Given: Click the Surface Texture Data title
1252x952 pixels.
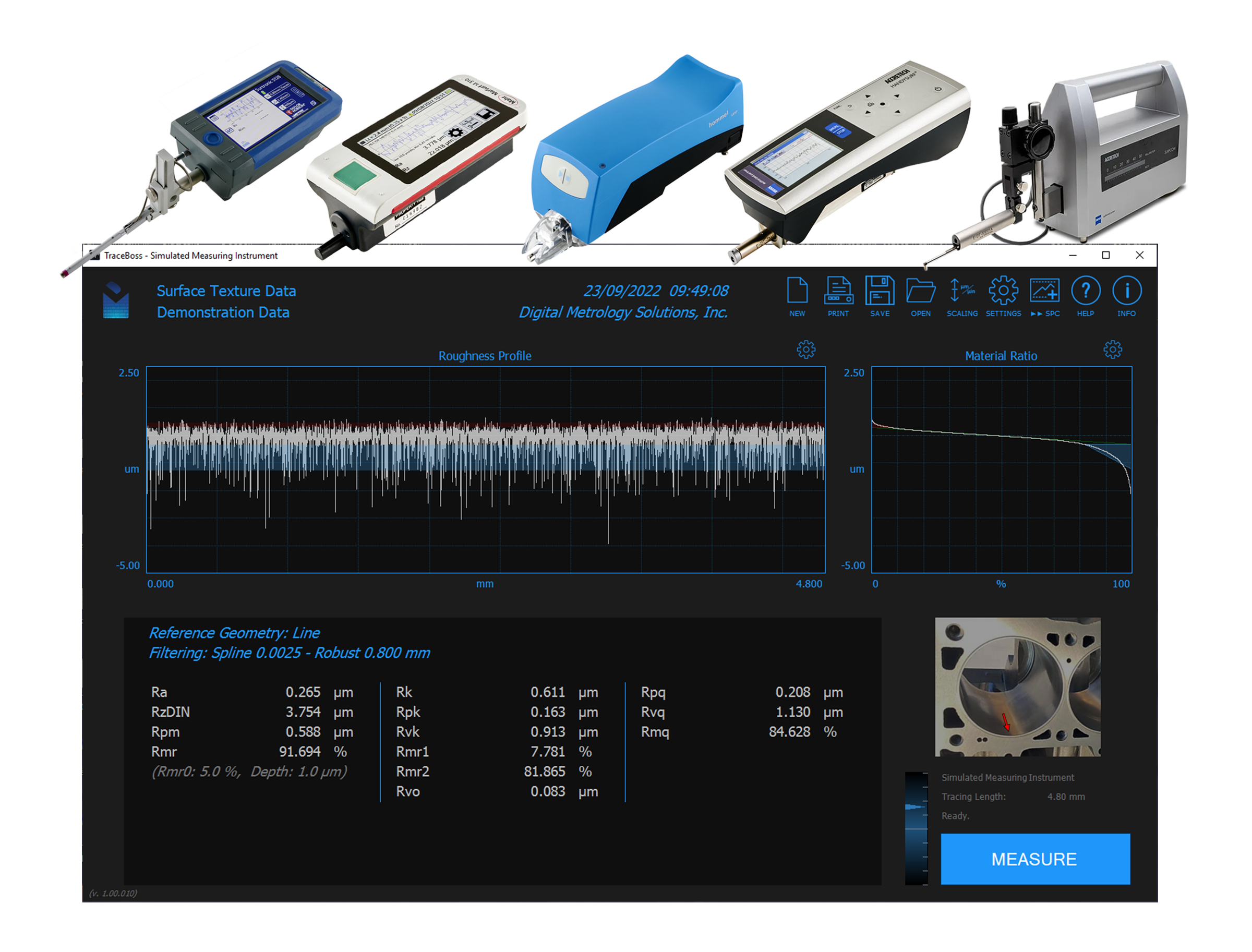Looking at the screenshot, I should click(226, 291).
